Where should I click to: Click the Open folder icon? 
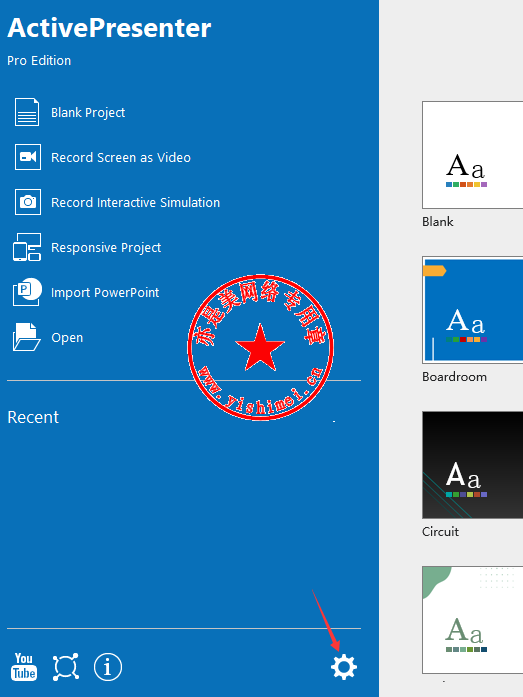tap(27, 337)
